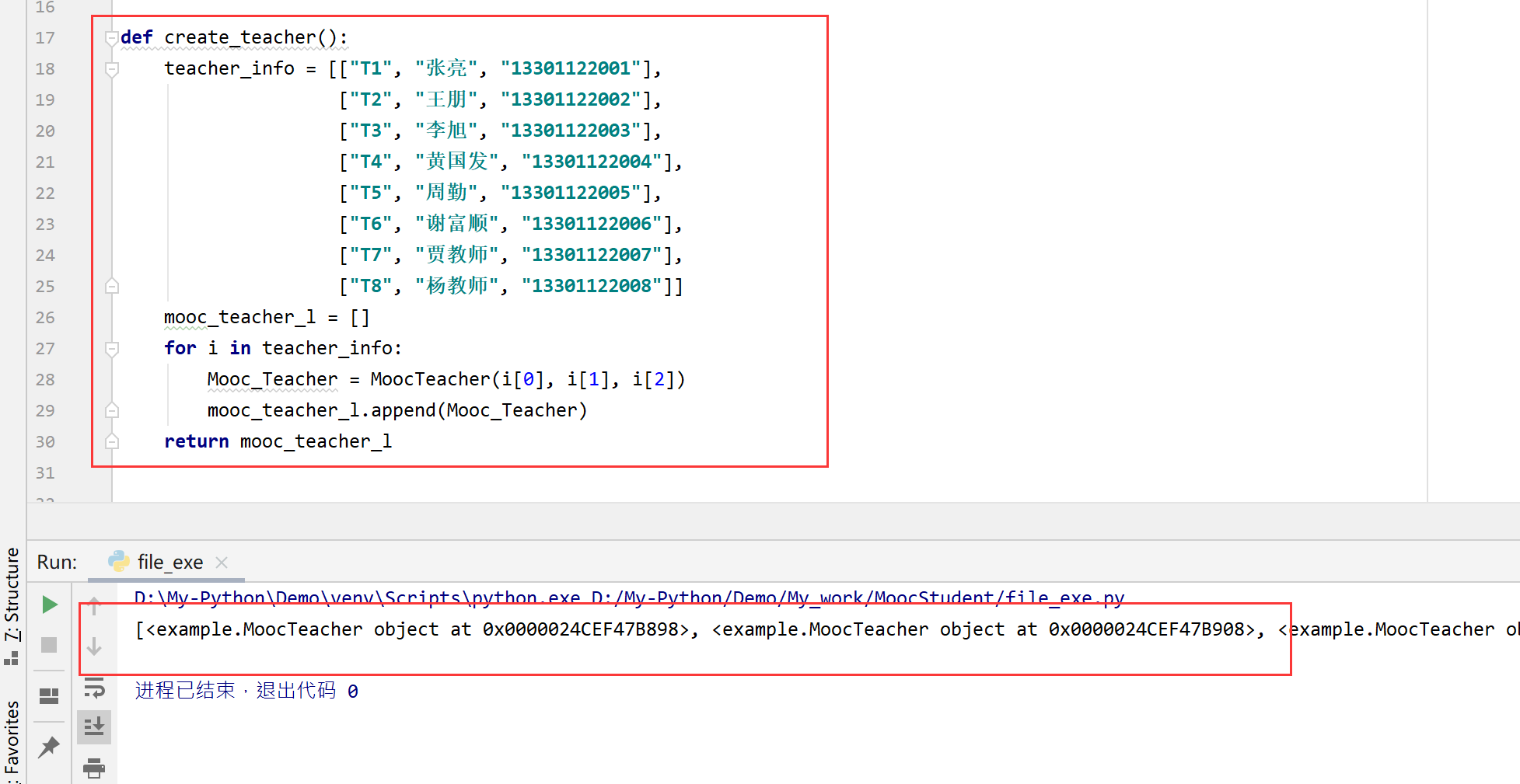Screen dimensions: 1520x784
Task: Rerun file_exe with the green play icon
Action: (x=50, y=605)
